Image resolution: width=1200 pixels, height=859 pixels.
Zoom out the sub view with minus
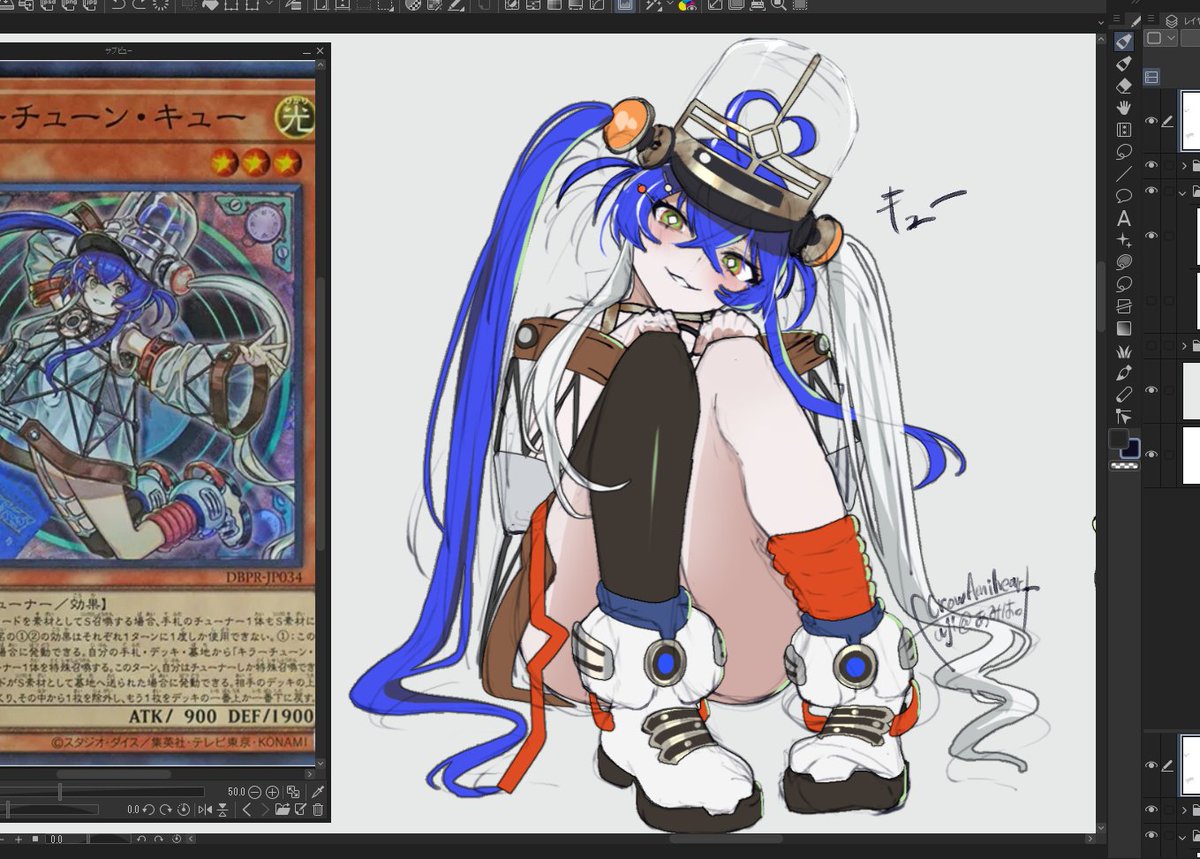pyautogui.click(x=256, y=791)
